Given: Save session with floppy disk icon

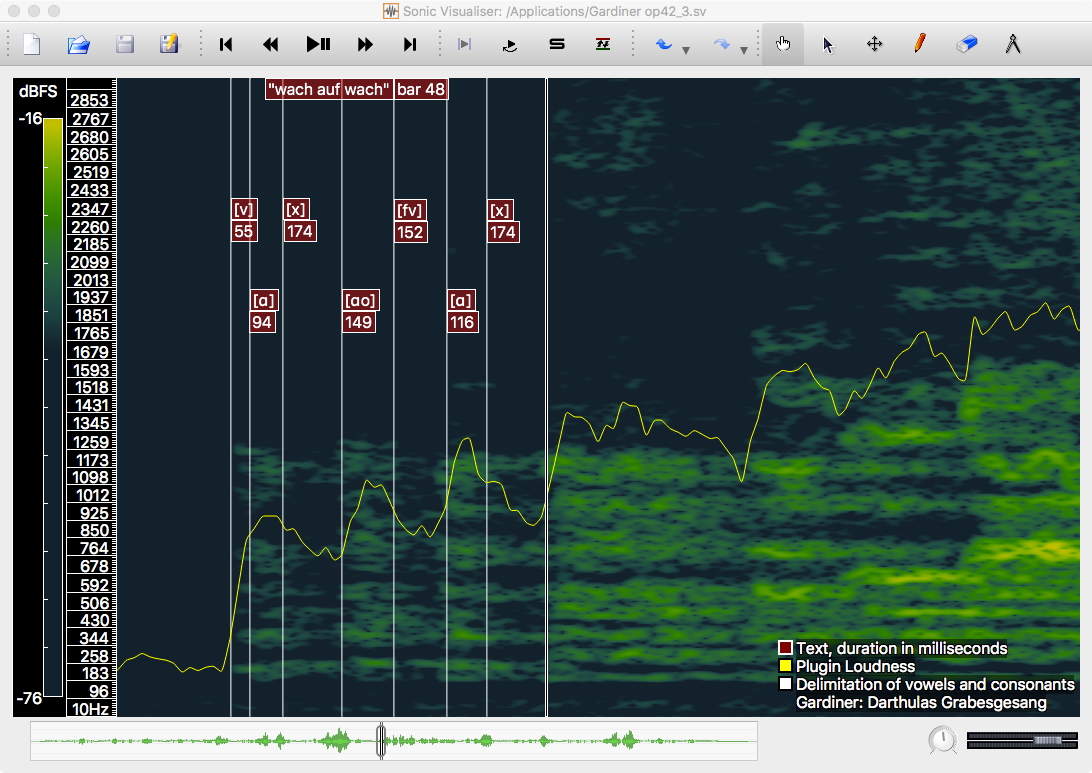Looking at the screenshot, I should [125, 45].
